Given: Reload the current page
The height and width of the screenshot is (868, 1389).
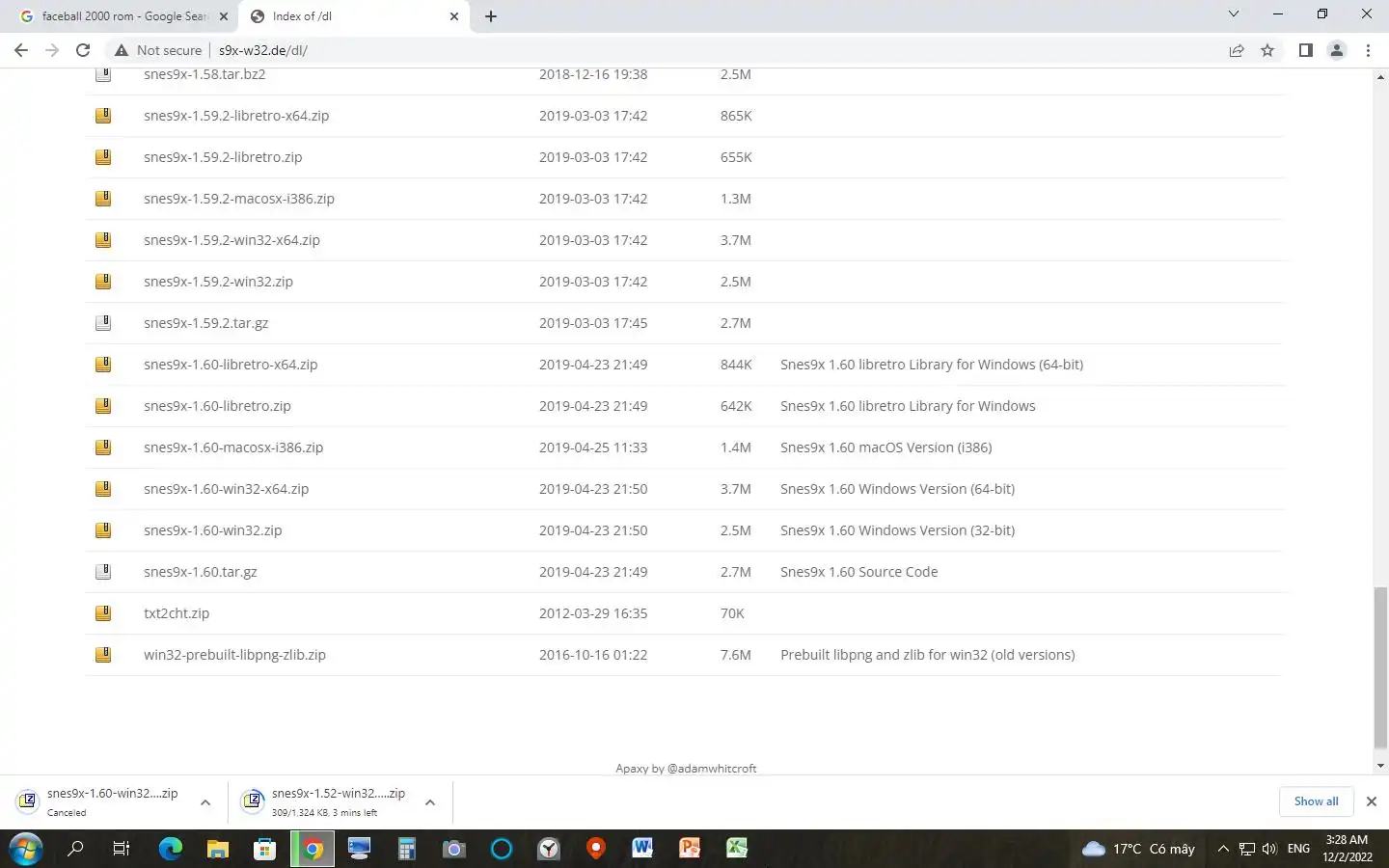Looking at the screenshot, I should click(x=83, y=50).
